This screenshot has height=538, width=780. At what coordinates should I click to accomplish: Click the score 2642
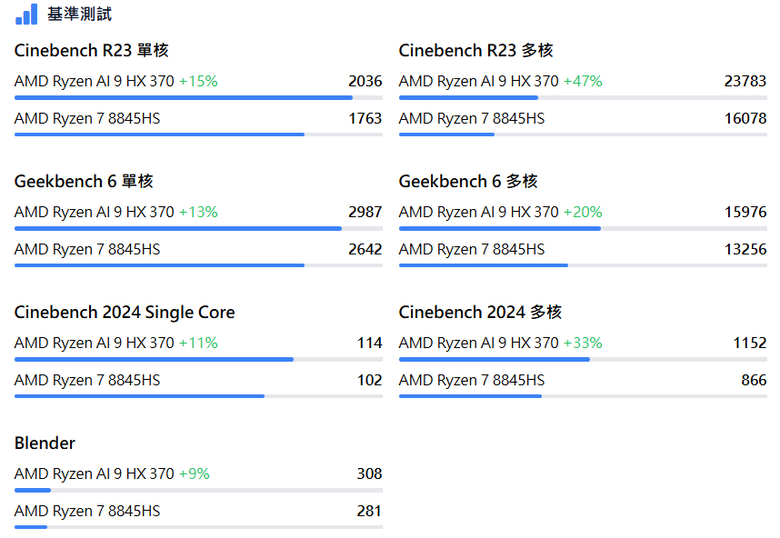pyautogui.click(x=365, y=249)
